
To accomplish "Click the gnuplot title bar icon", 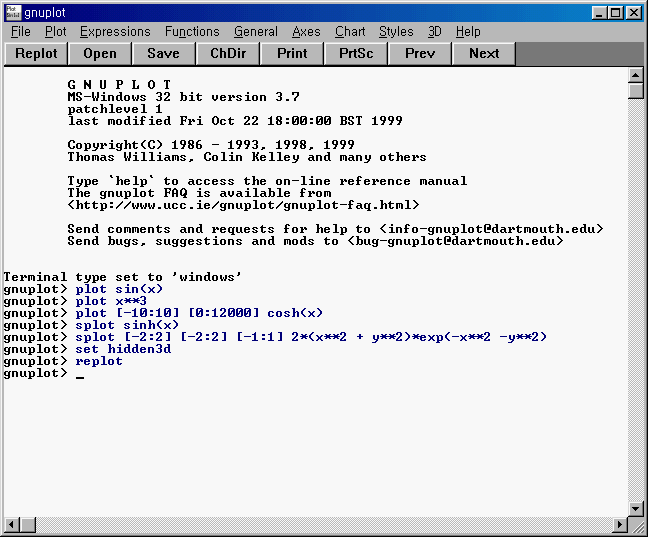I will click(13, 13).
